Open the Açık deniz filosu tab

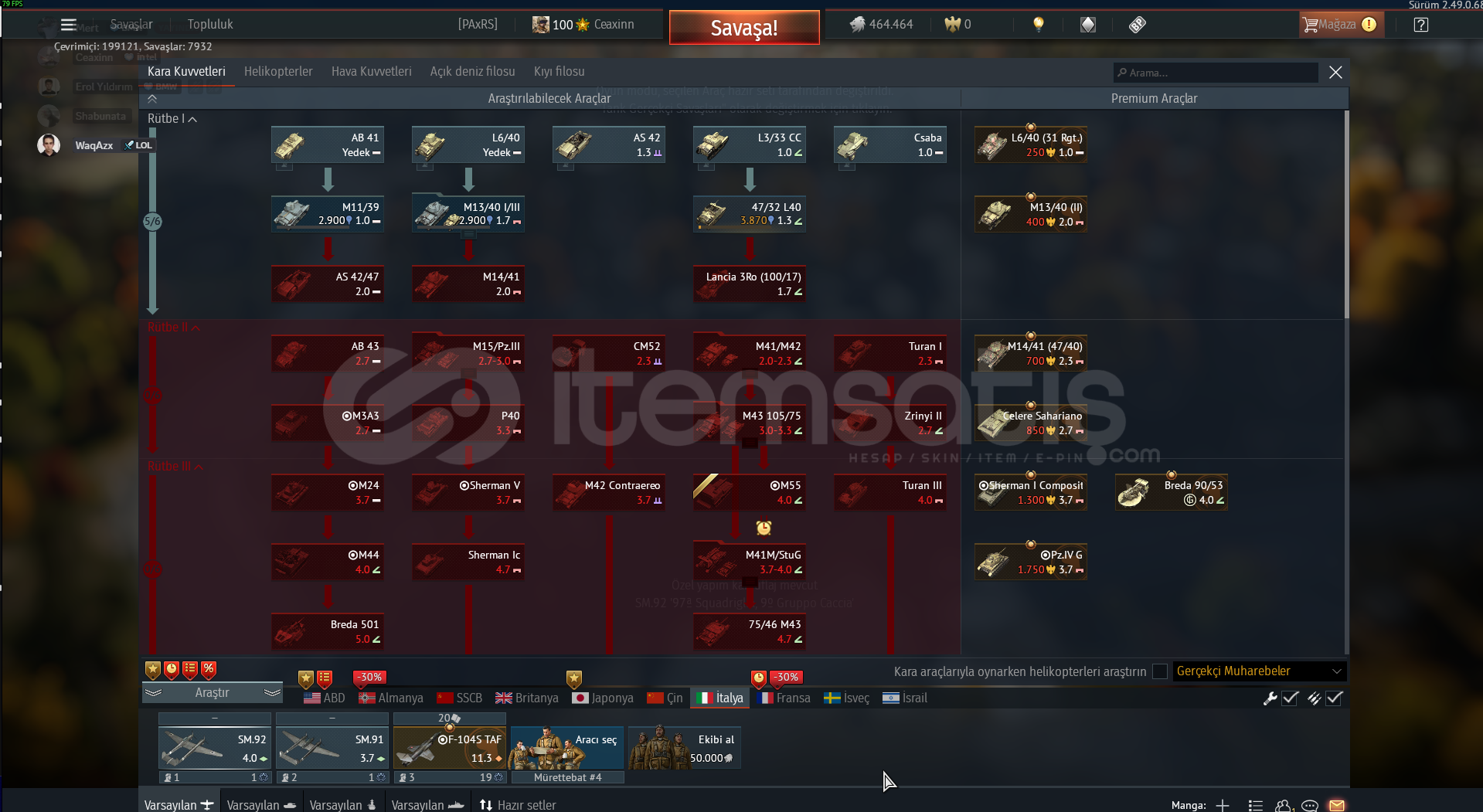(473, 72)
